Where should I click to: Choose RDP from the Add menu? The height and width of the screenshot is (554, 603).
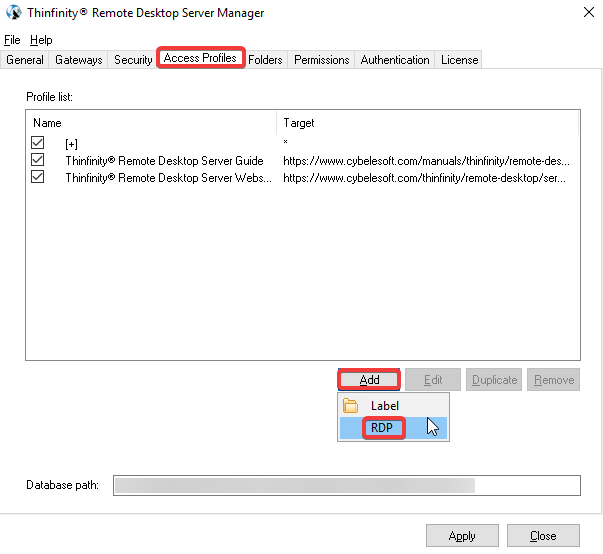coord(393,428)
